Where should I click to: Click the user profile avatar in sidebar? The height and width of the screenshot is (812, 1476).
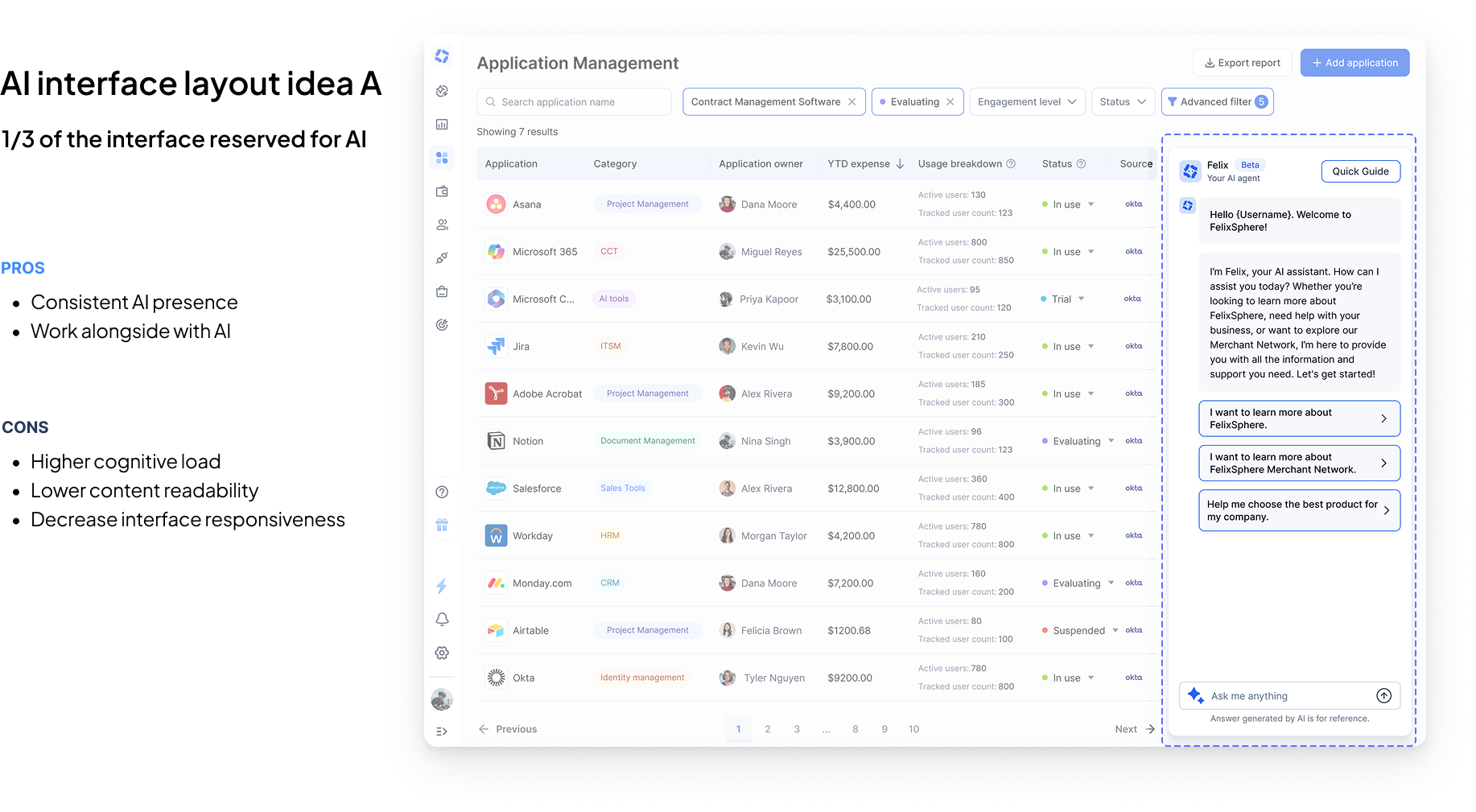[442, 699]
